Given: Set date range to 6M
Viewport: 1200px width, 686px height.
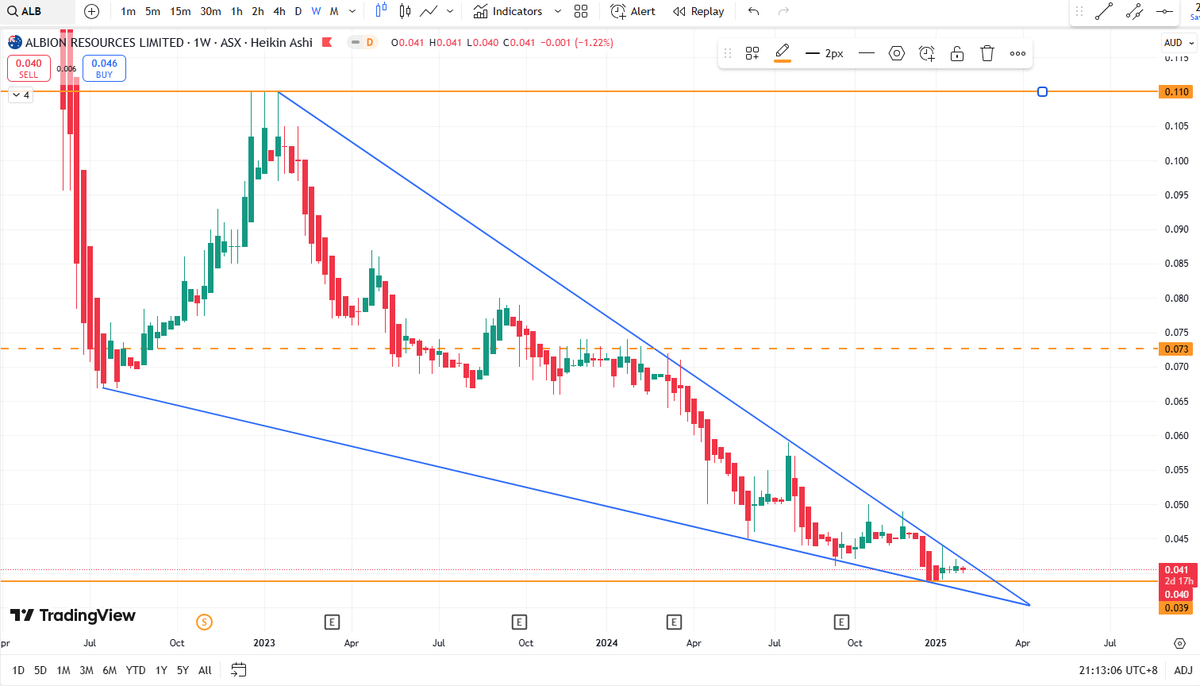Looking at the screenshot, I should coord(109,670).
